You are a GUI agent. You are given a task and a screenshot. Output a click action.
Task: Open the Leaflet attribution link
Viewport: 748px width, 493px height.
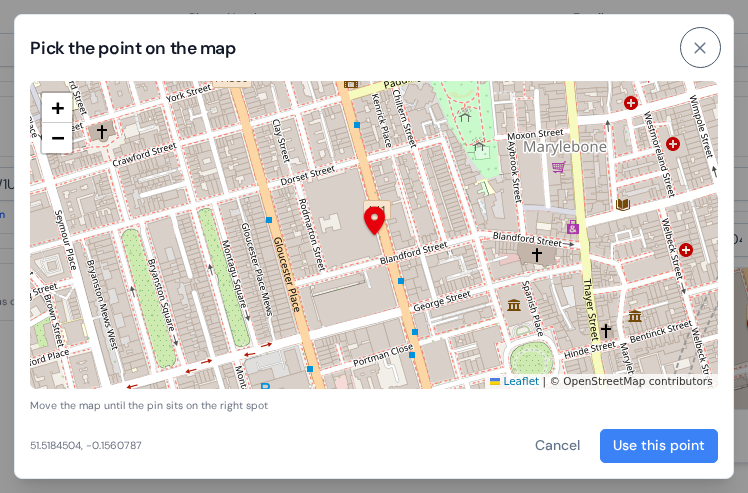click(520, 381)
